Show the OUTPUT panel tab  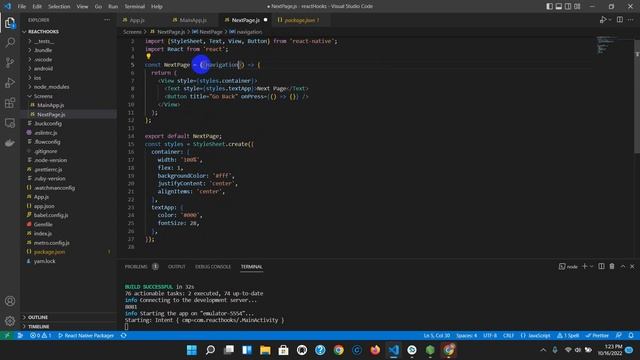[176, 267]
